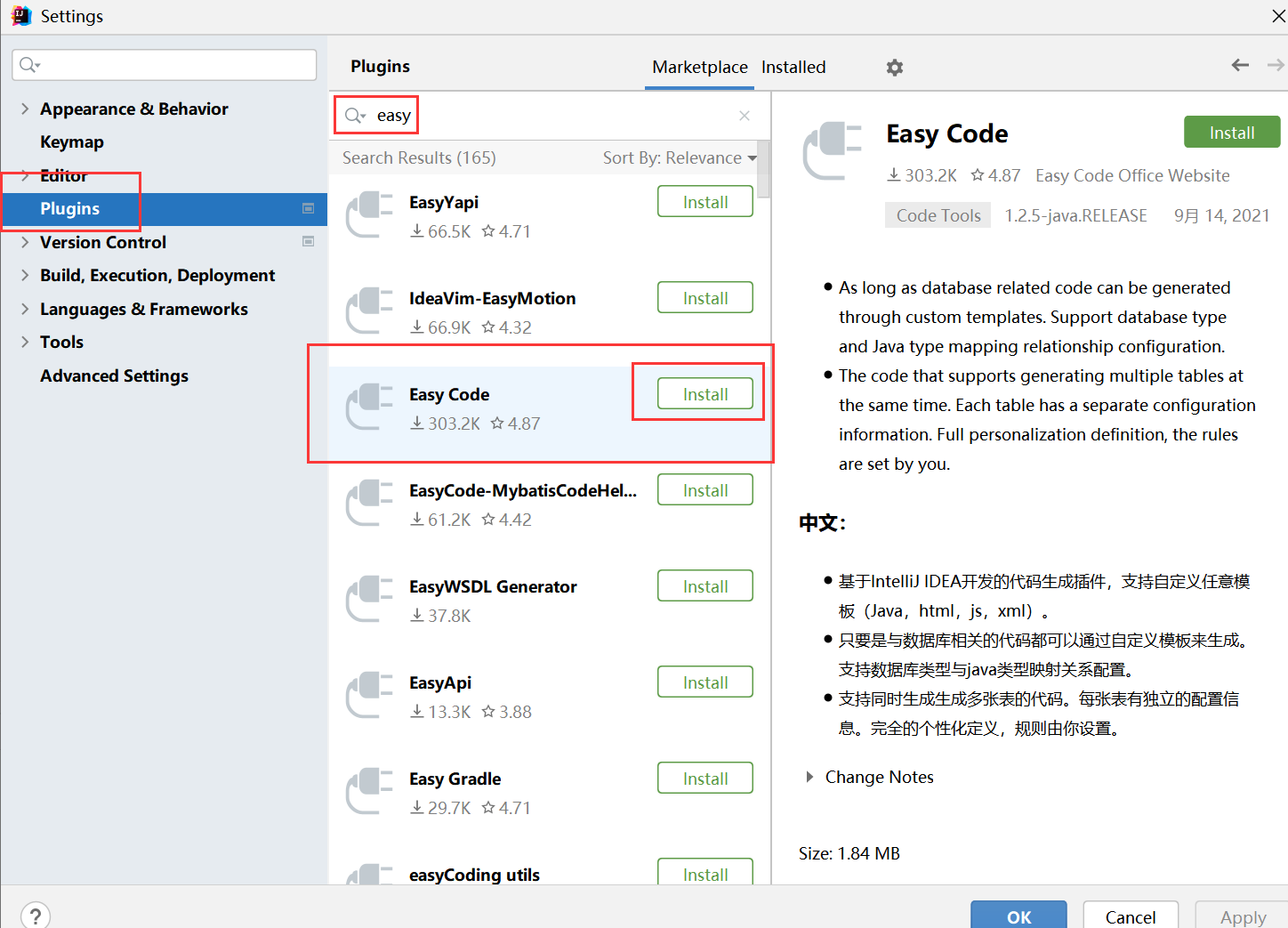Click the Cancel button
This screenshot has width=1288, height=928.
[x=1131, y=916]
